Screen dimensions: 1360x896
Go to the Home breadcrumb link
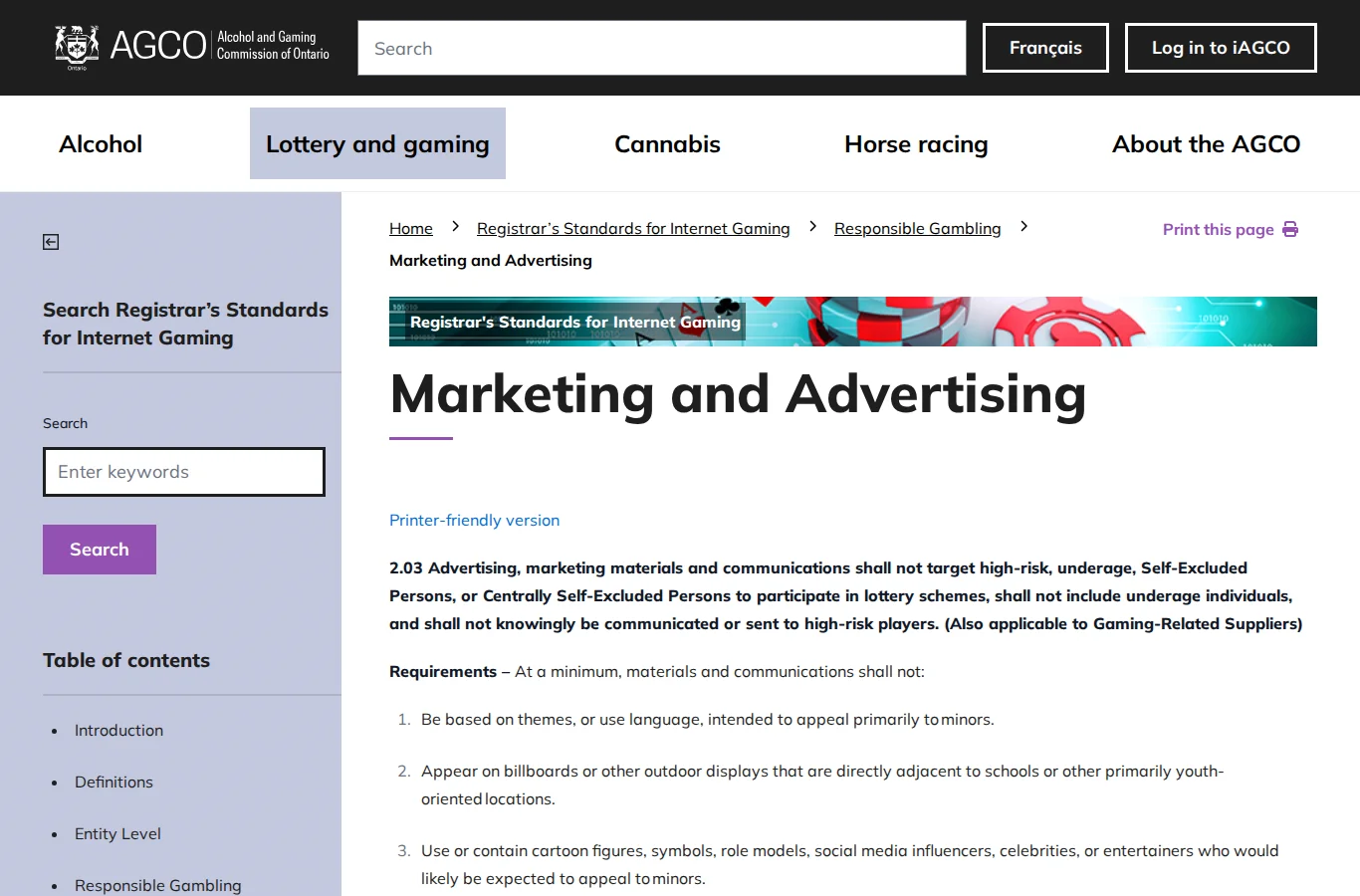[411, 229]
